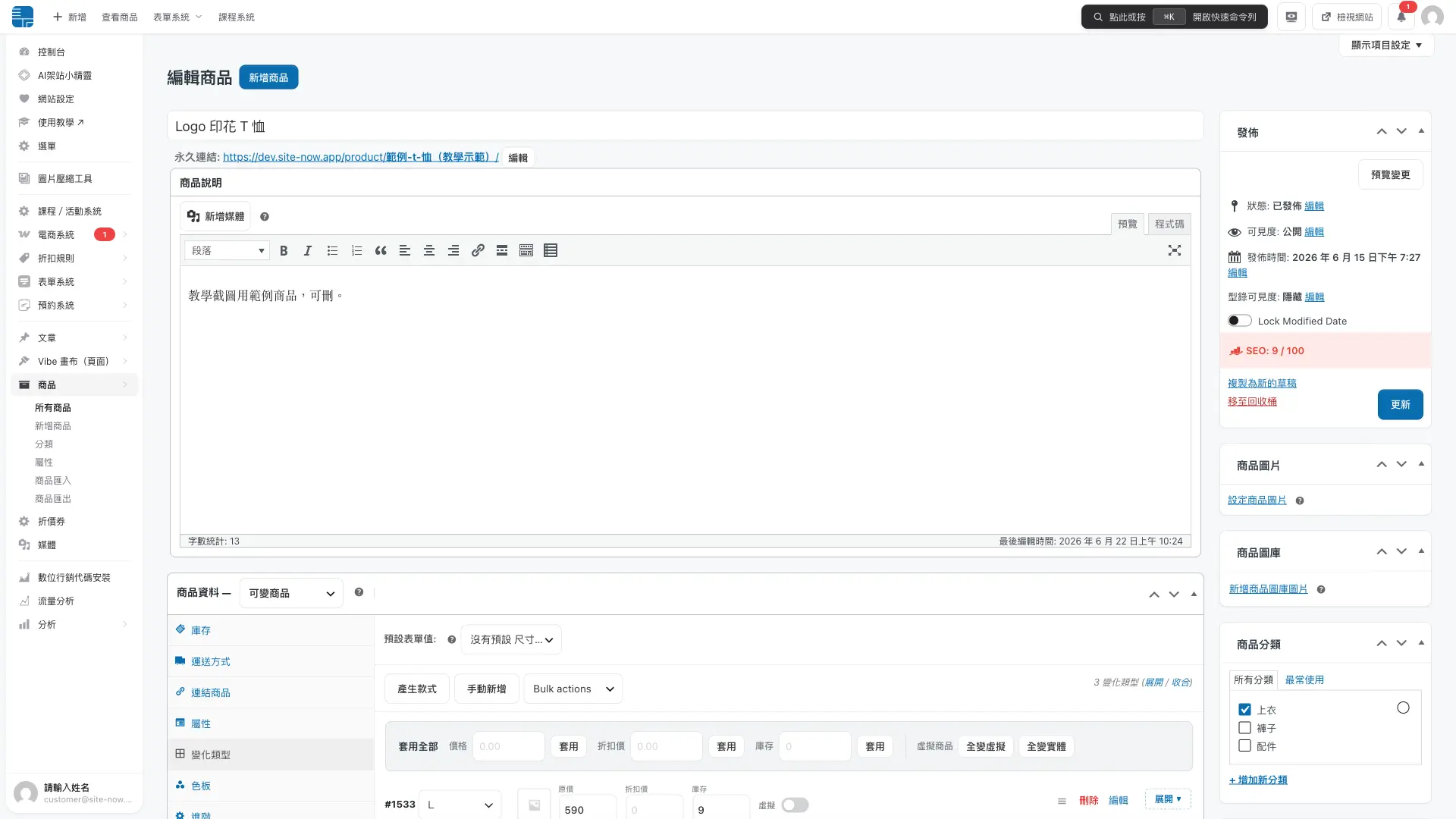The height and width of the screenshot is (819, 1456).
Task: Click the screen icon beside quick command bar
Action: coord(1291,17)
